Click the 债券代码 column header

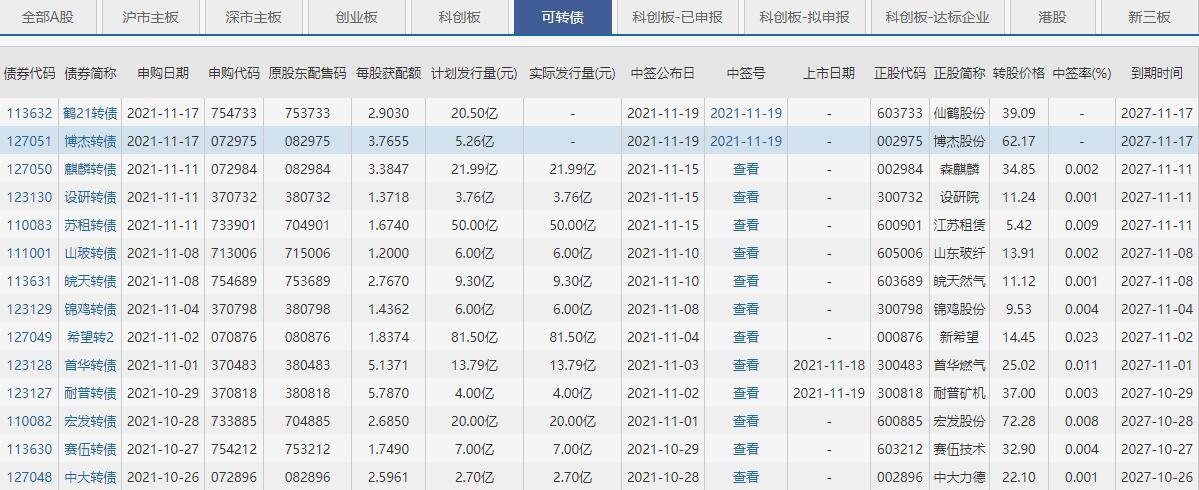(x=30, y=73)
